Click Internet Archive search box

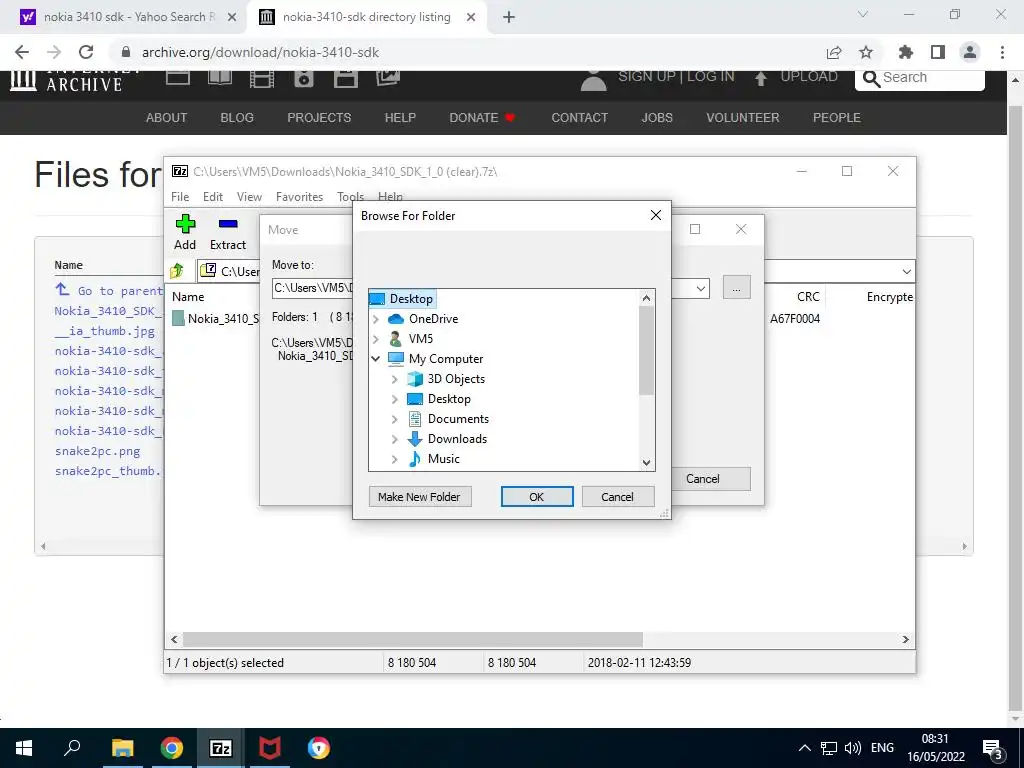coord(920,78)
